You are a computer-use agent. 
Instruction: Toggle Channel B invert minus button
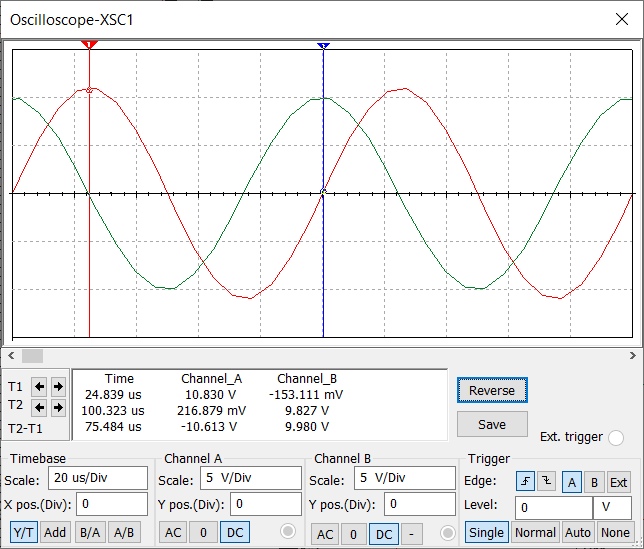pyautogui.click(x=411, y=534)
